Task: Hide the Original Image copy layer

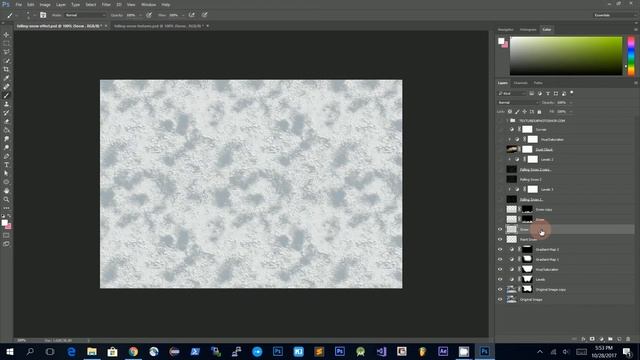Action: pos(500,289)
